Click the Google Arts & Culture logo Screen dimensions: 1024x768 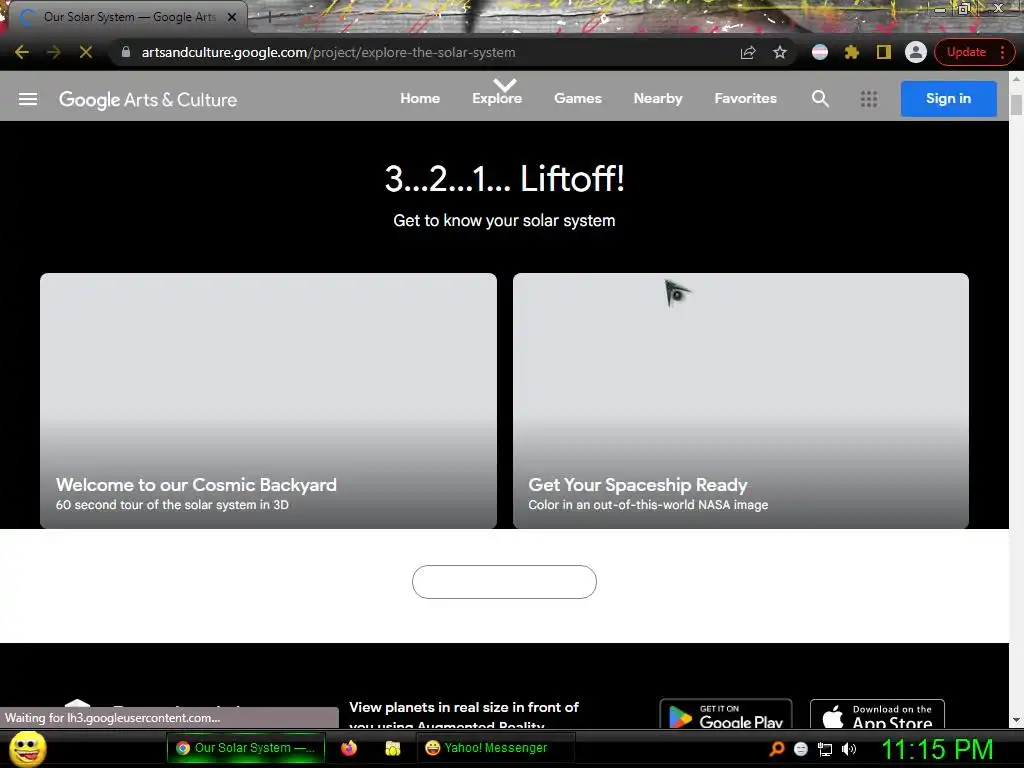tap(148, 99)
